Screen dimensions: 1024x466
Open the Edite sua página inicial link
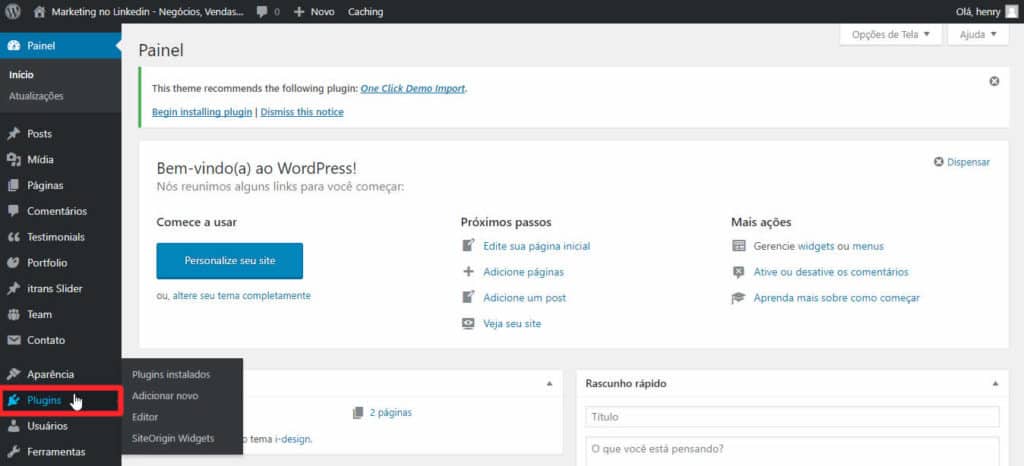click(536, 246)
